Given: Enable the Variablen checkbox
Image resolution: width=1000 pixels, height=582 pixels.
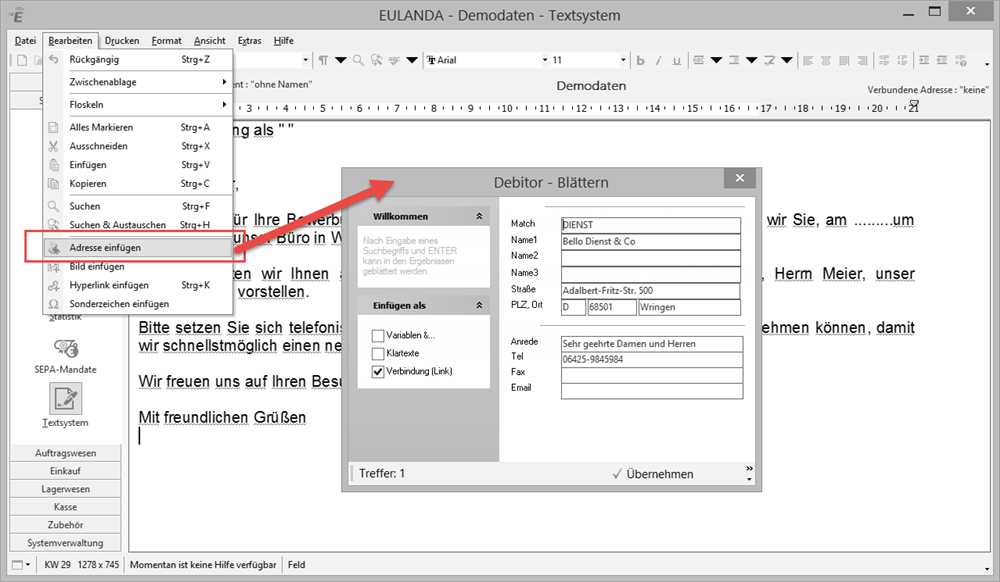Looking at the screenshot, I should (x=378, y=335).
